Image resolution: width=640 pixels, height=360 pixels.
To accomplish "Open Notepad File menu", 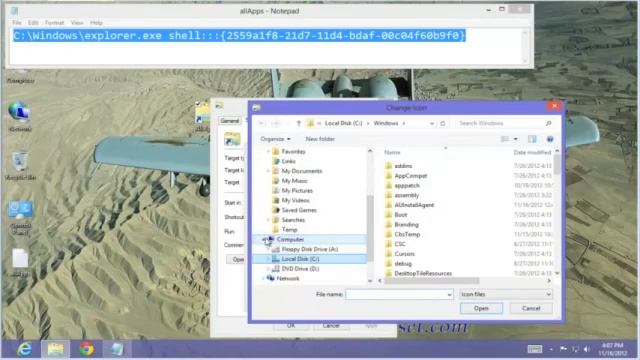I will coord(17,22).
